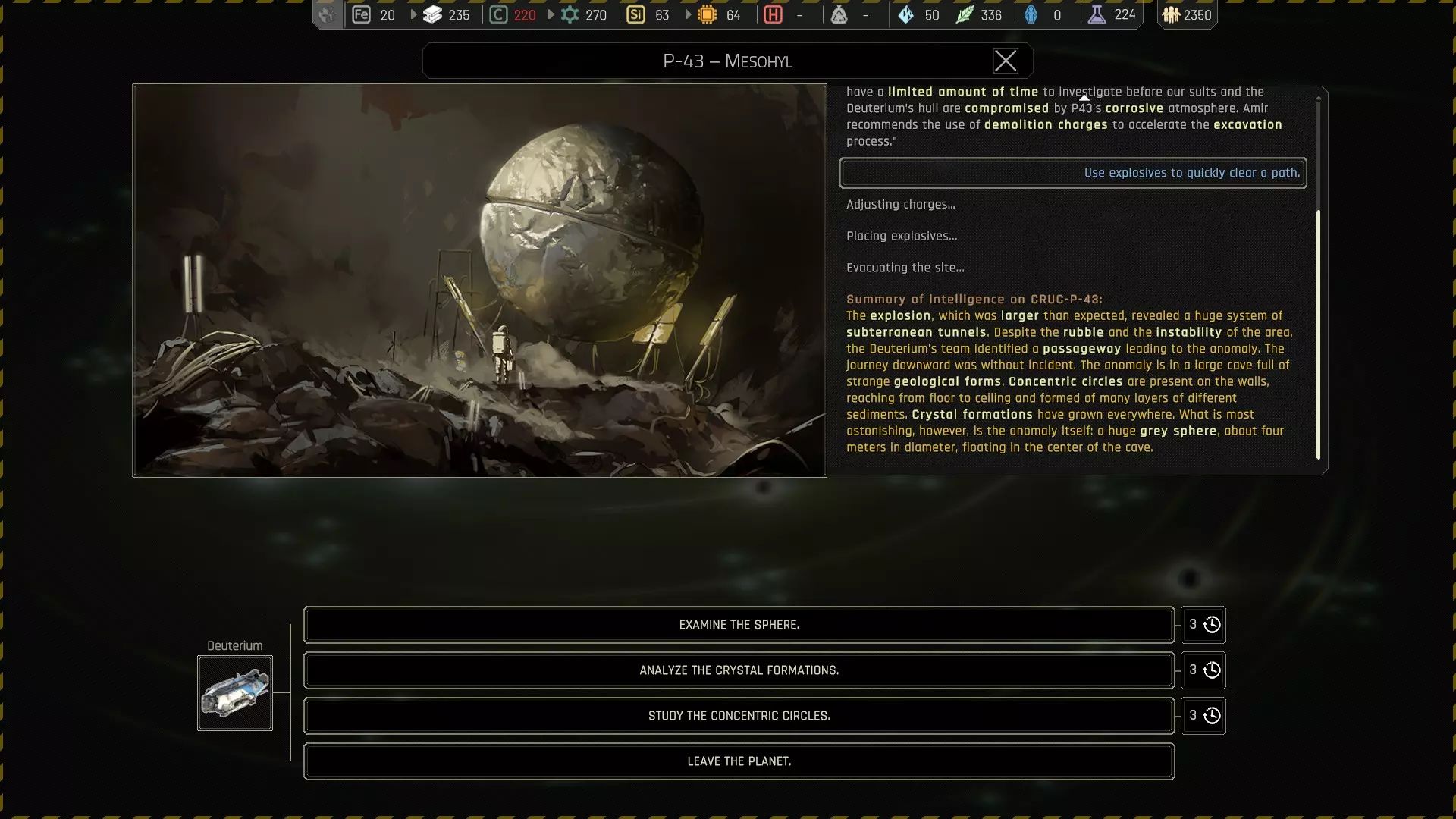
Task: Click the Deuterium ship thumbnail
Action: (235, 693)
